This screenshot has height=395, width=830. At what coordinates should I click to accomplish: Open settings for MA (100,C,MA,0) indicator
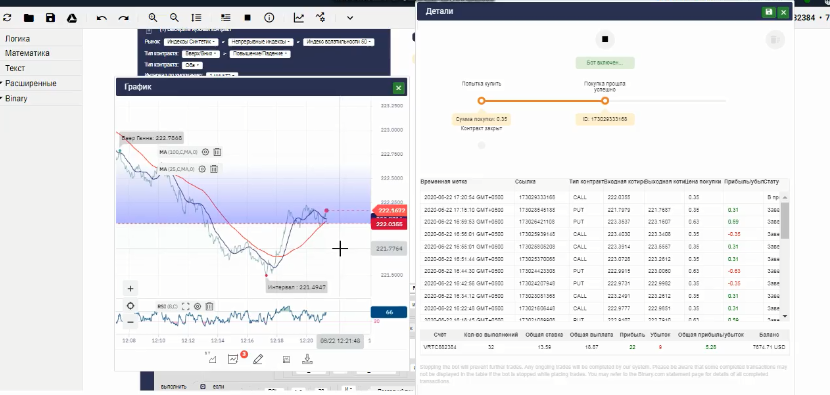point(205,152)
